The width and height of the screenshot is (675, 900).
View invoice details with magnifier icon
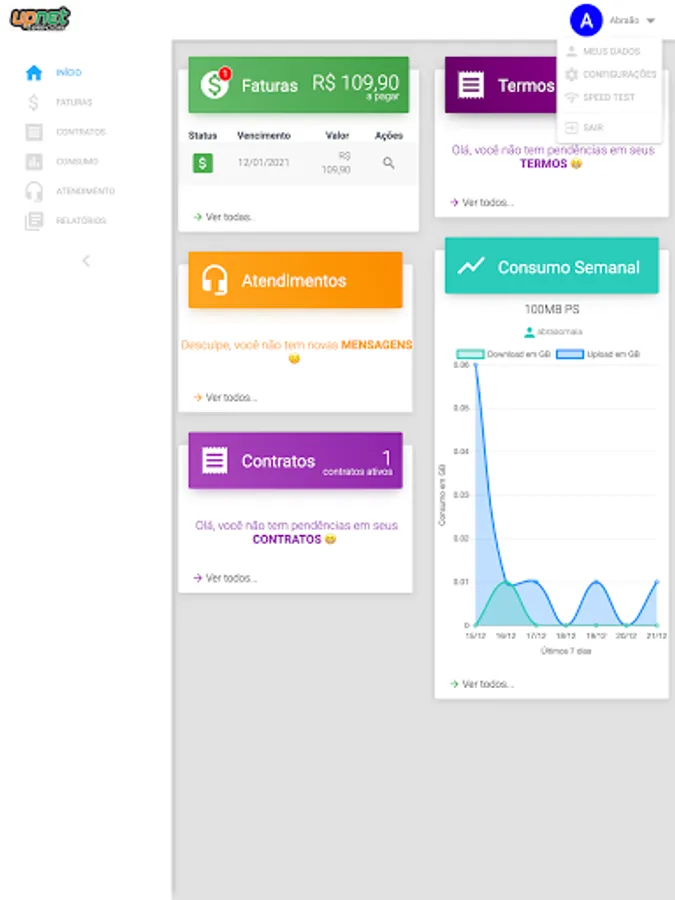389,163
